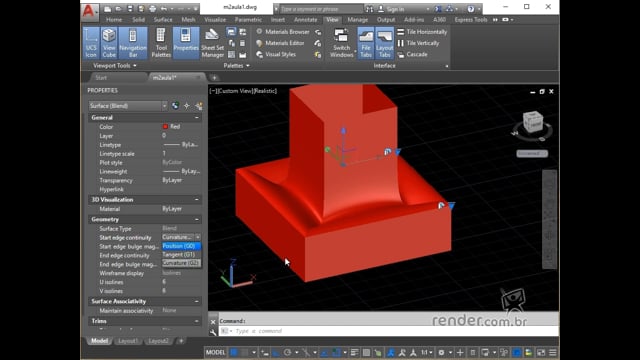
Task: Open the Materials Browser
Action: (x=282, y=32)
